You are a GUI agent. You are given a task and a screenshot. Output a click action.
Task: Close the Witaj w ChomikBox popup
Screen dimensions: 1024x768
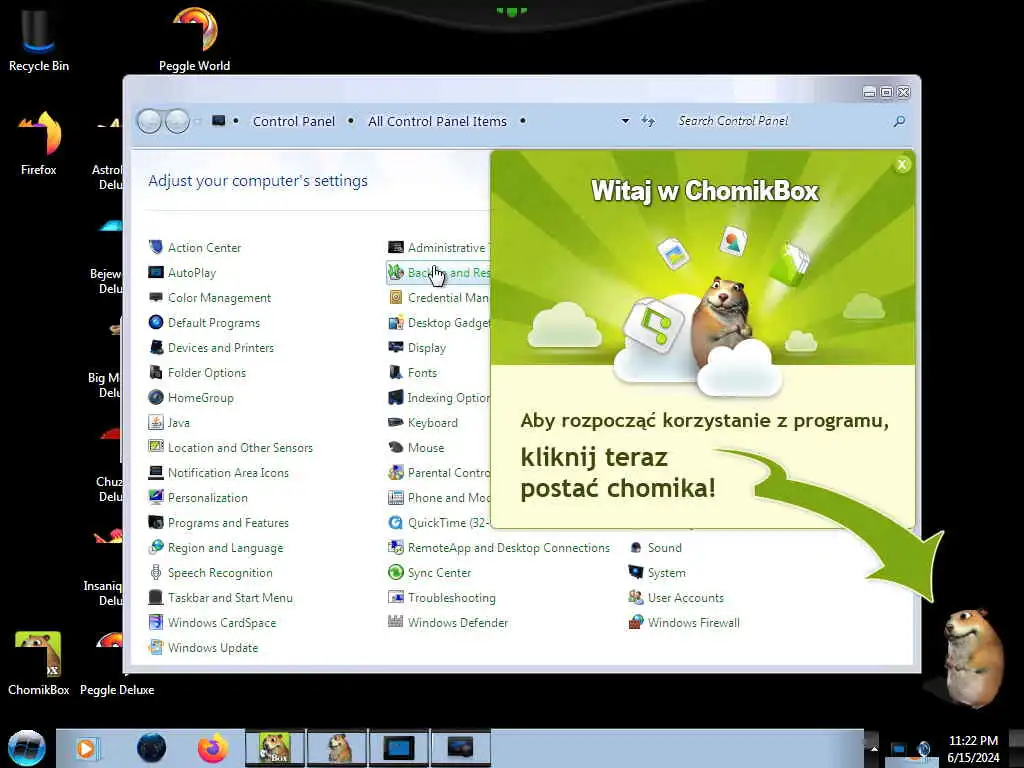(x=902, y=165)
